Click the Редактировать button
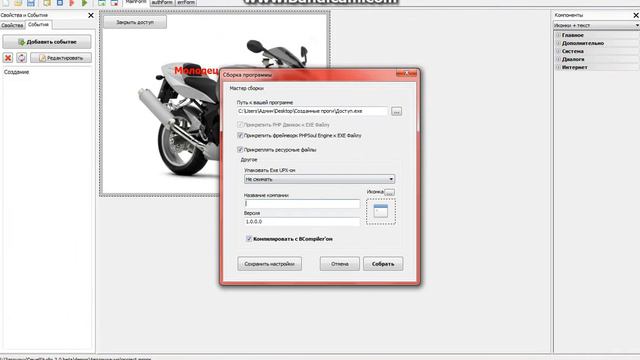Image resolution: width=640 pixels, height=360 pixels. 61,58
